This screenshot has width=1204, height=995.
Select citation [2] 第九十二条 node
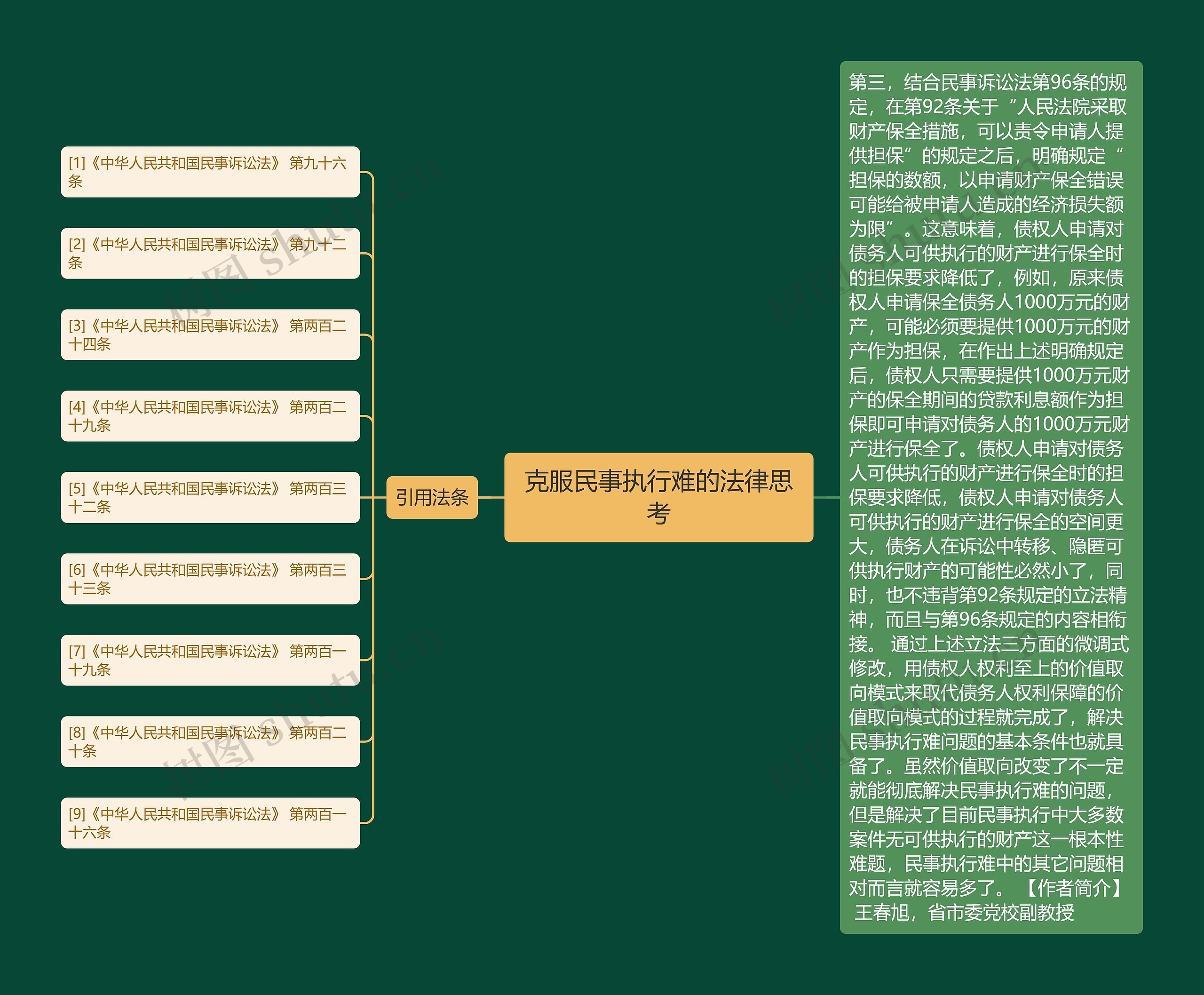(210, 253)
